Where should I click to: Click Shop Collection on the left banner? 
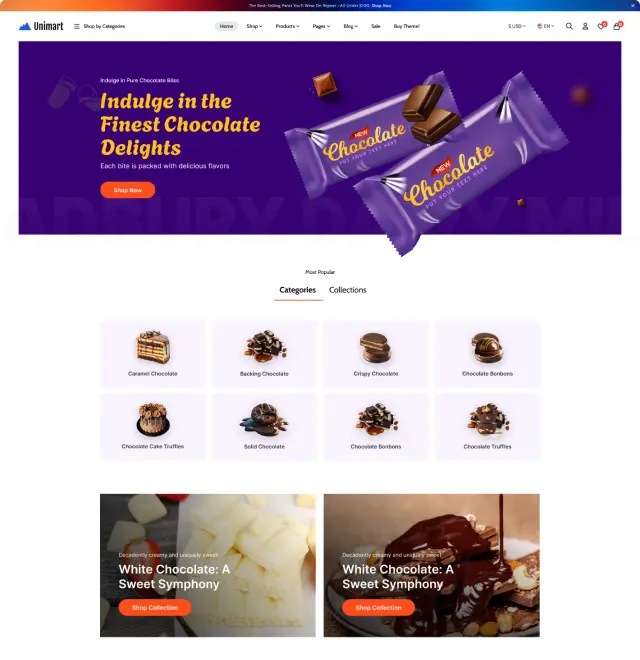pyautogui.click(x=155, y=607)
